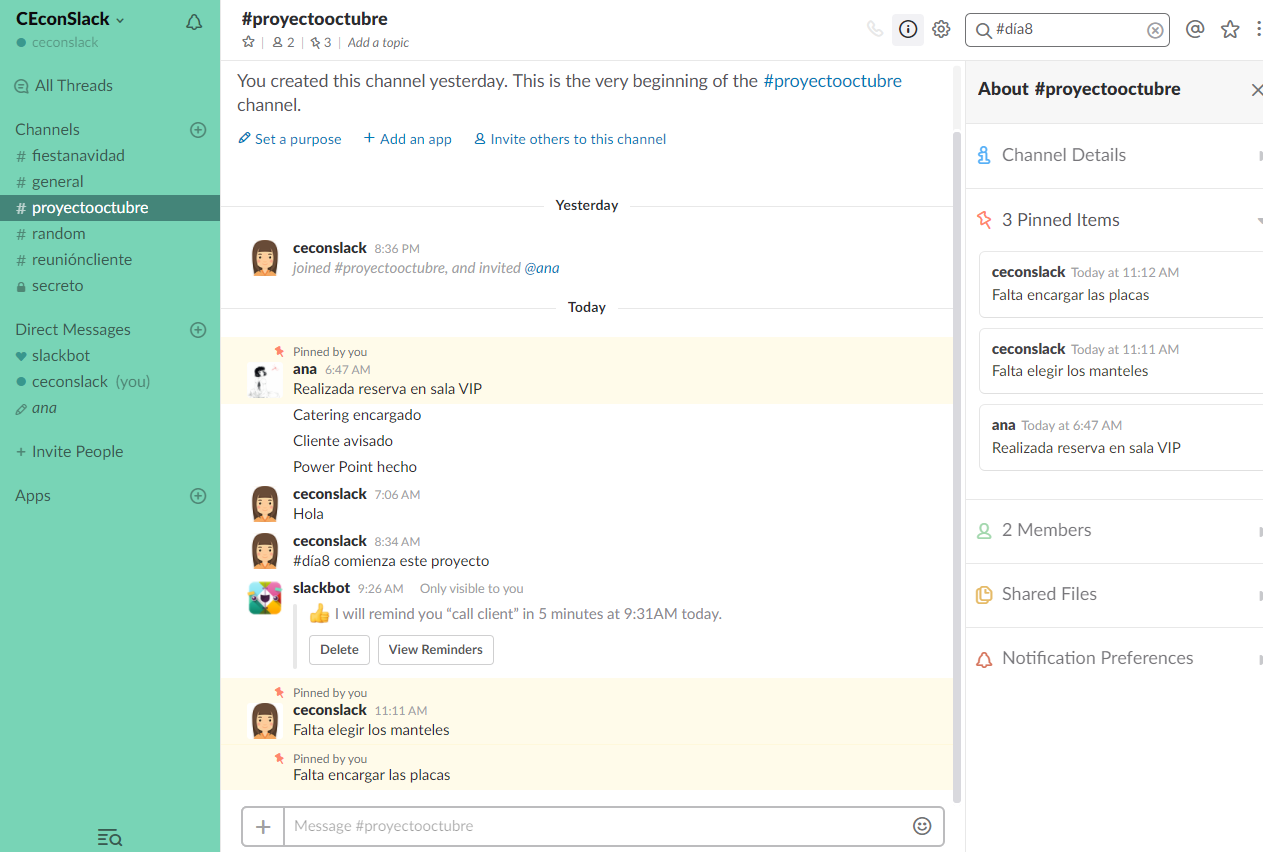Image resolution: width=1263 pixels, height=852 pixels.
Task: Open mentions and reactions @ icon
Action: (1194, 29)
